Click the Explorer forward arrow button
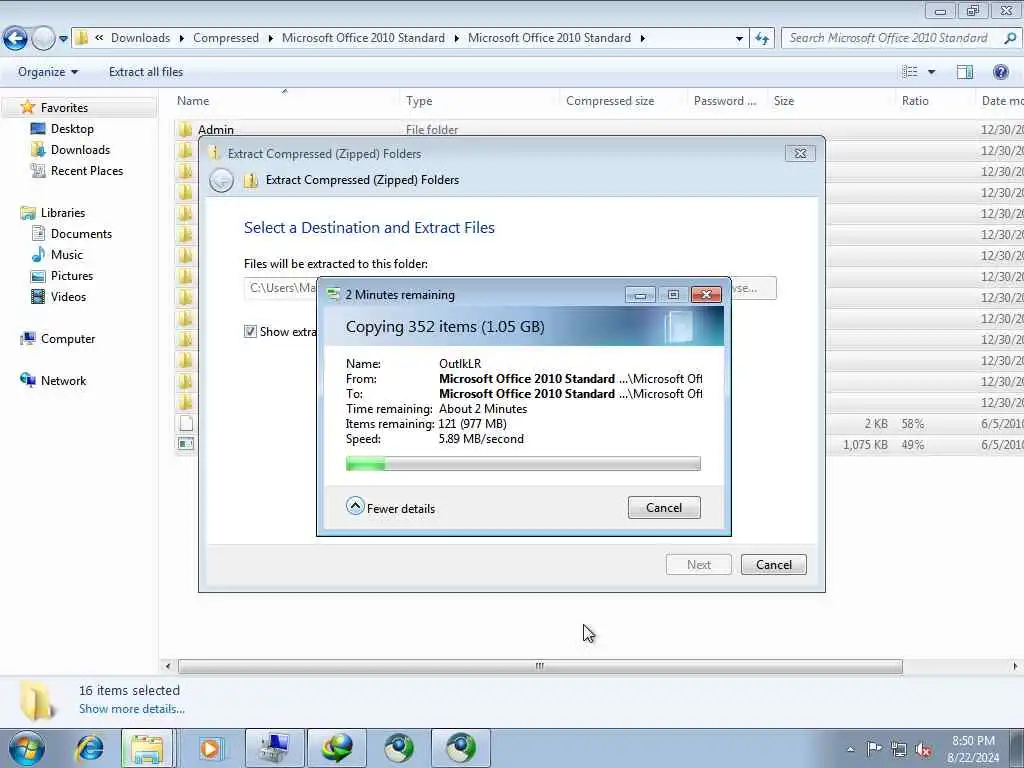This screenshot has width=1024, height=768. (43, 38)
